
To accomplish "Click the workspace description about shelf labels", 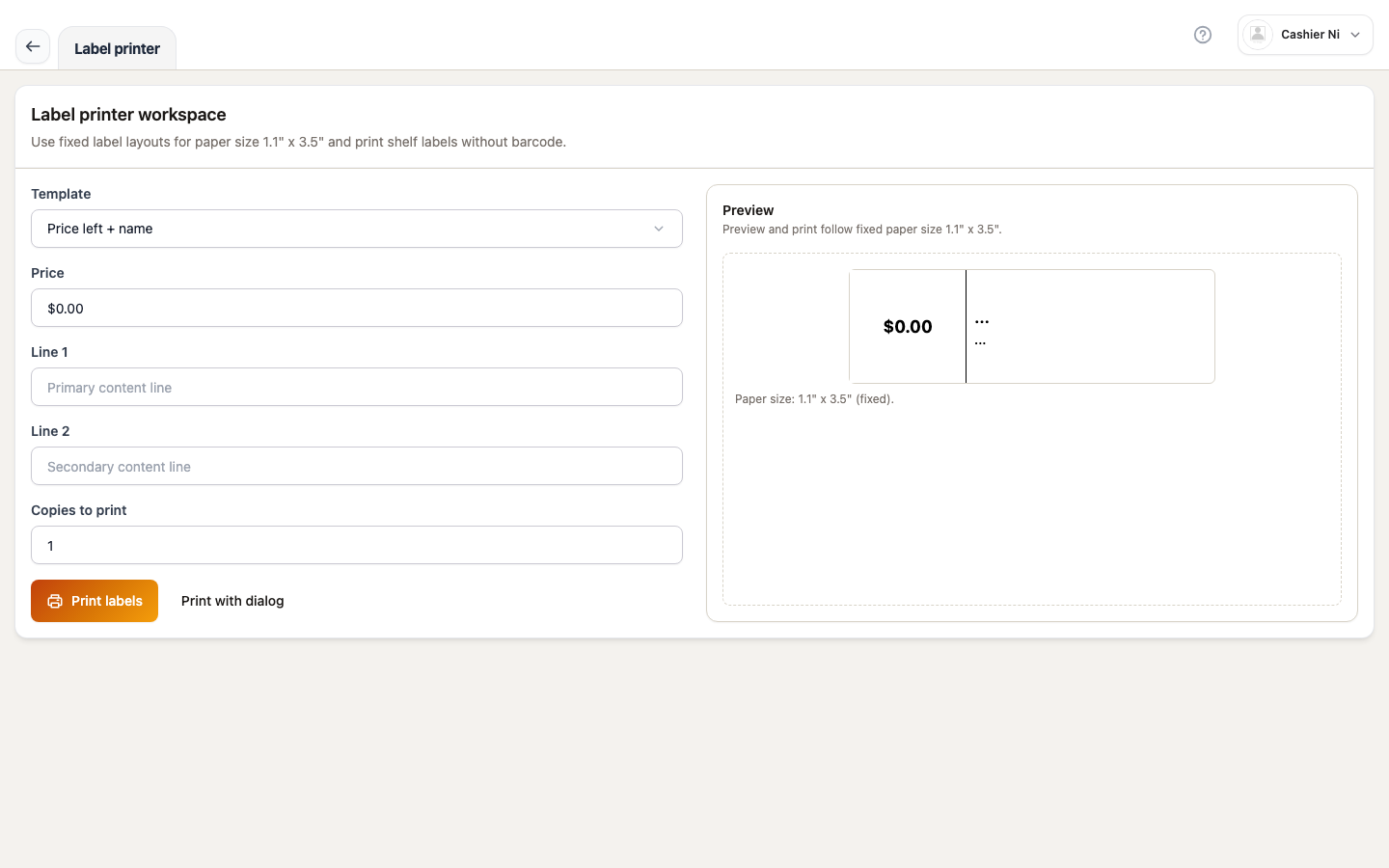I will click(x=299, y=142).
